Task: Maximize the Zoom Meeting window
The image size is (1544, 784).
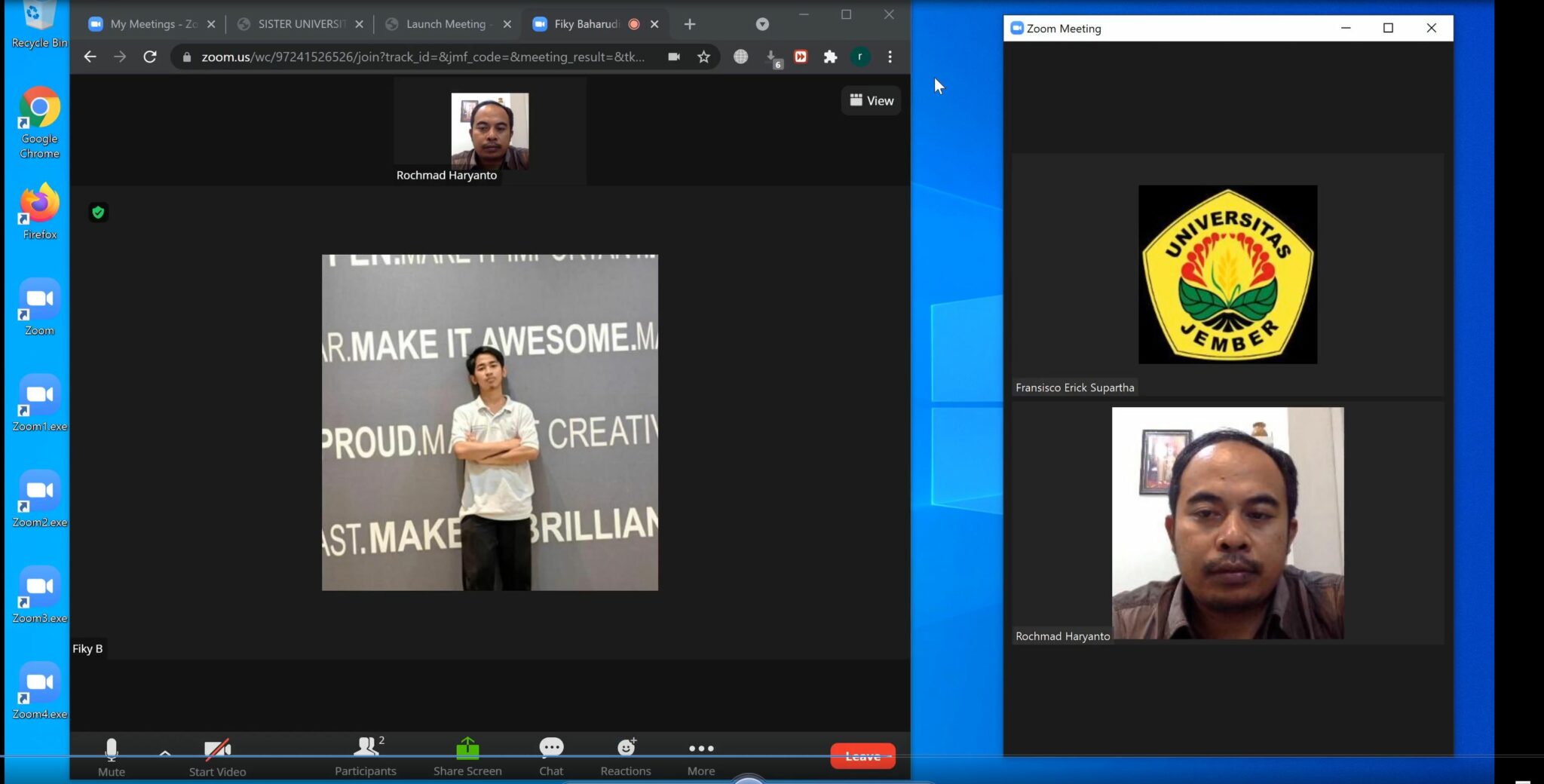Action: click(x=1388, y=28)
